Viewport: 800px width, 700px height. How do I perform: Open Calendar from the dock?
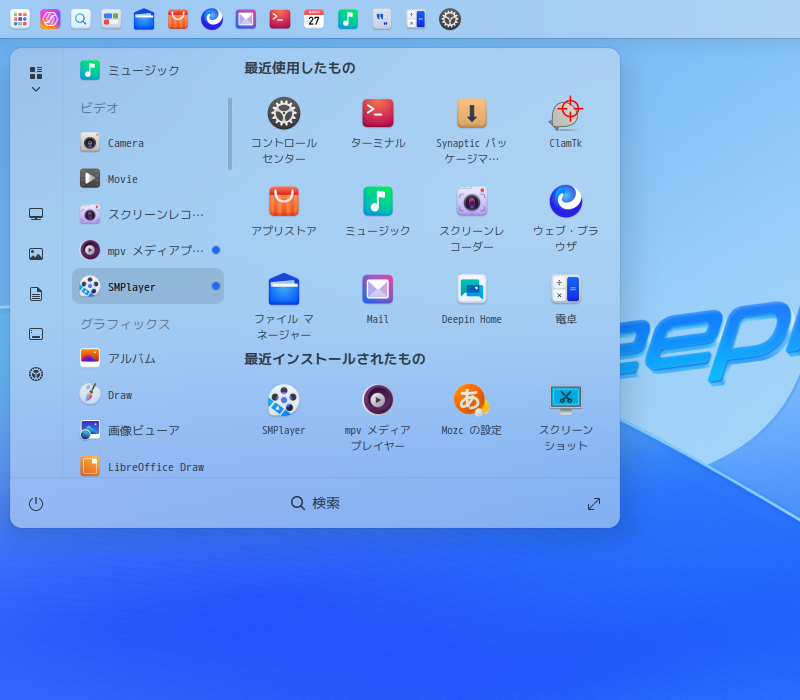pyautogui.click(x=314, y=19)
